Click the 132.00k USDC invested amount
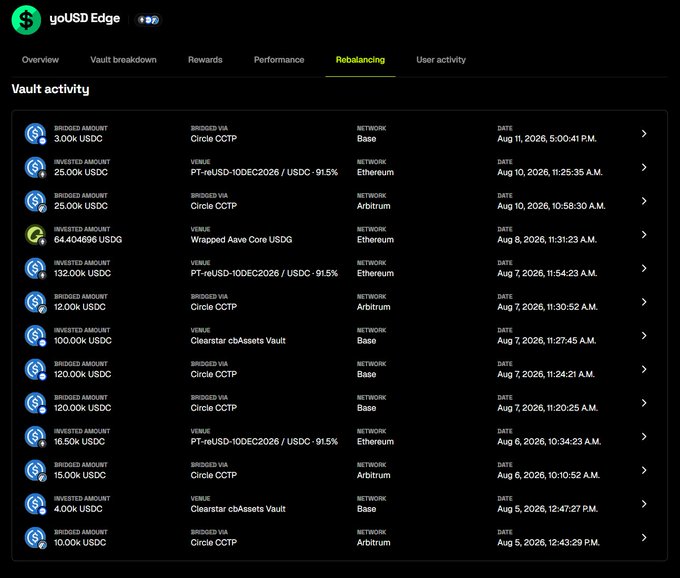Viewport: 680px width, 578px height. (82, 273)
